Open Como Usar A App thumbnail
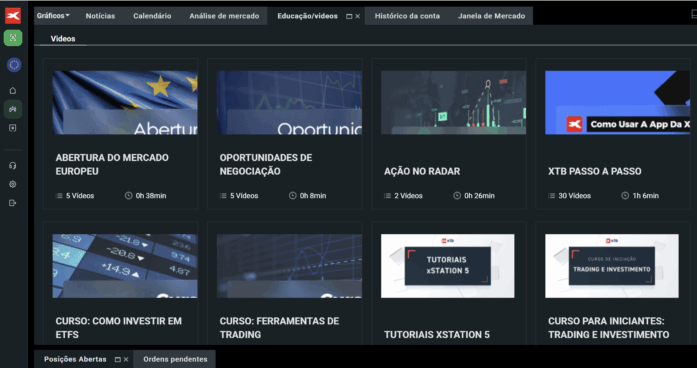This screenshot has height=368, width=697. coord(617,103)
